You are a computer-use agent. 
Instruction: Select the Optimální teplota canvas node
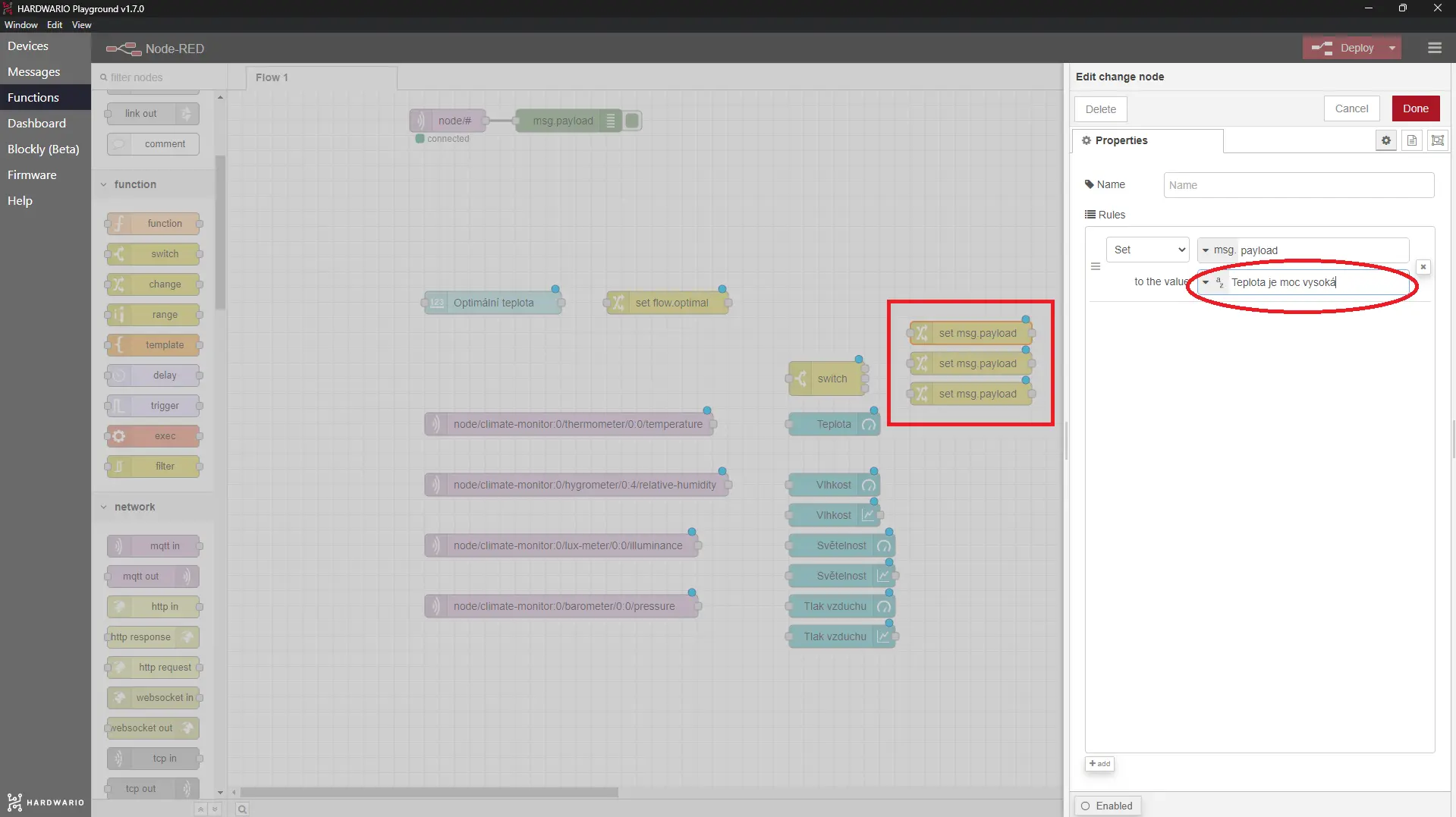493,303
